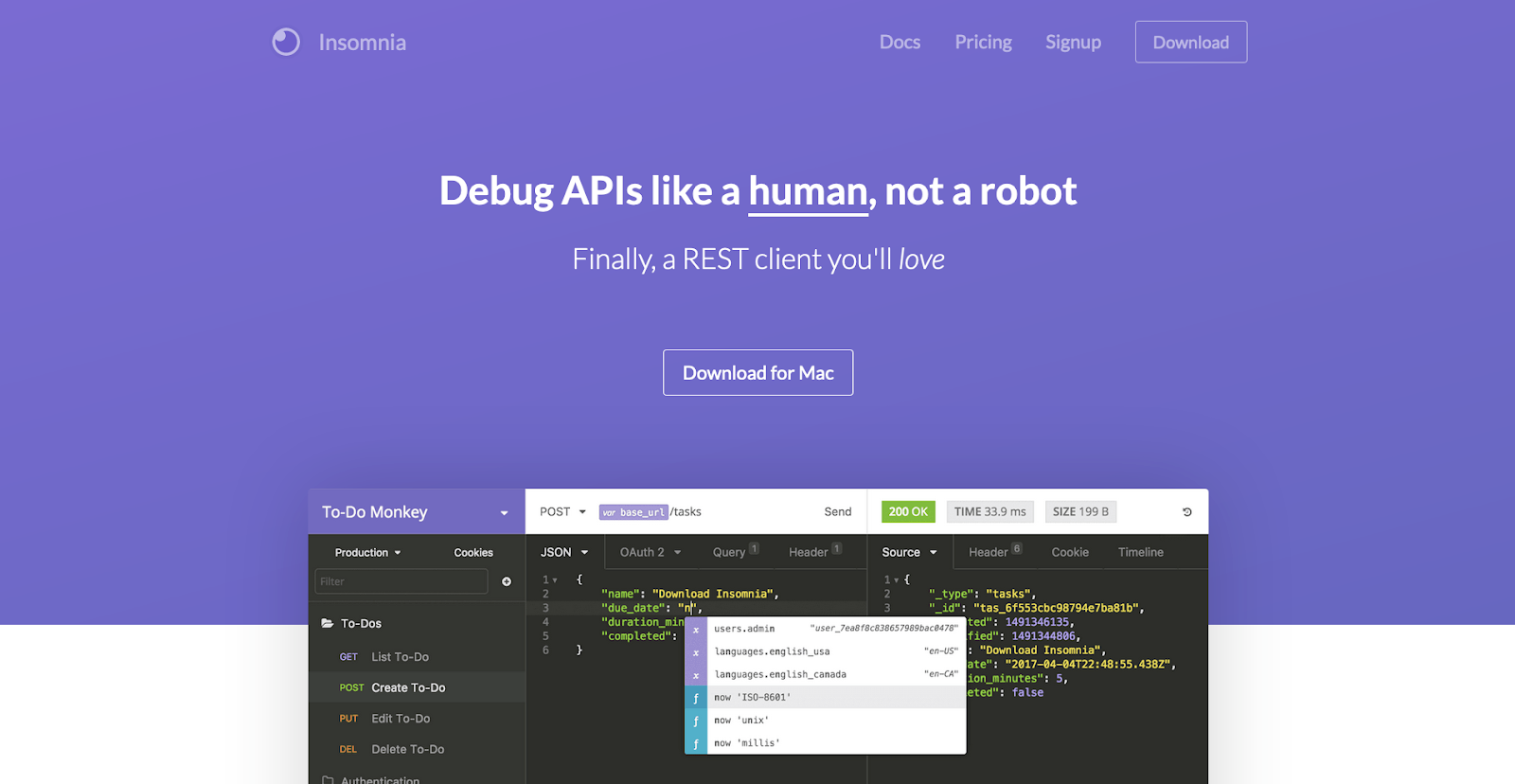Open the POST method dropdown
The width and height of the screenshot is (1515, 784).
click(562, 511)
